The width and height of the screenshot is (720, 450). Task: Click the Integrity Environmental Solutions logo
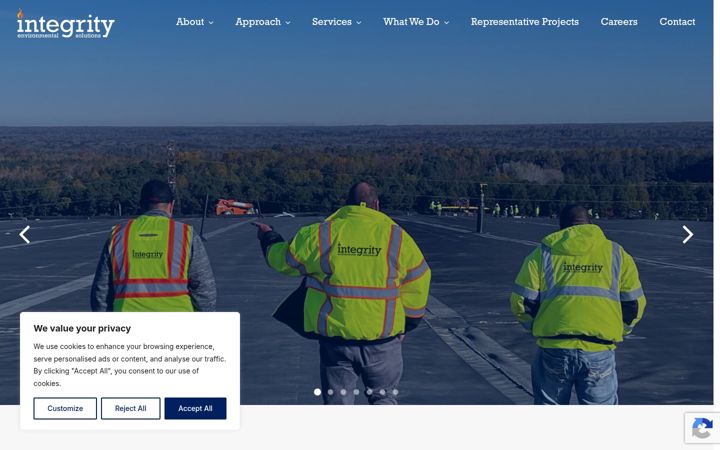[65, 23]
